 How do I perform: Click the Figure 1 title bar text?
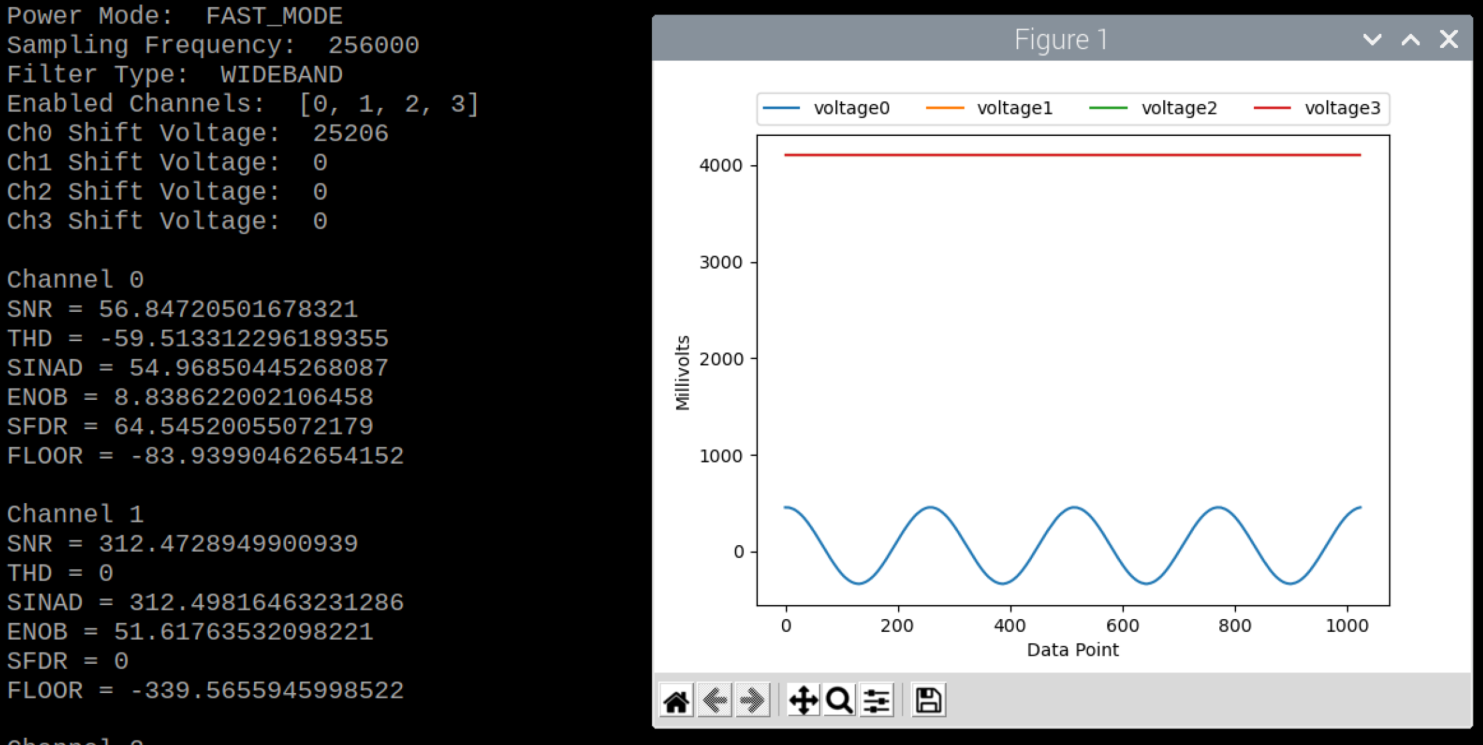[1060, 39]
